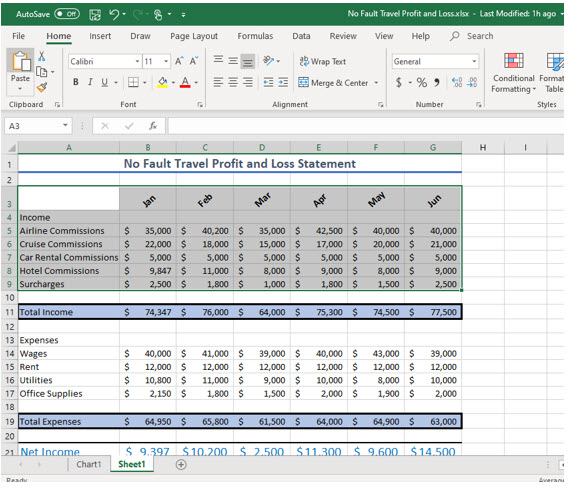Open the font size 11 dropdown
This screenshot has width=570, height=494.
coord(166,61)
